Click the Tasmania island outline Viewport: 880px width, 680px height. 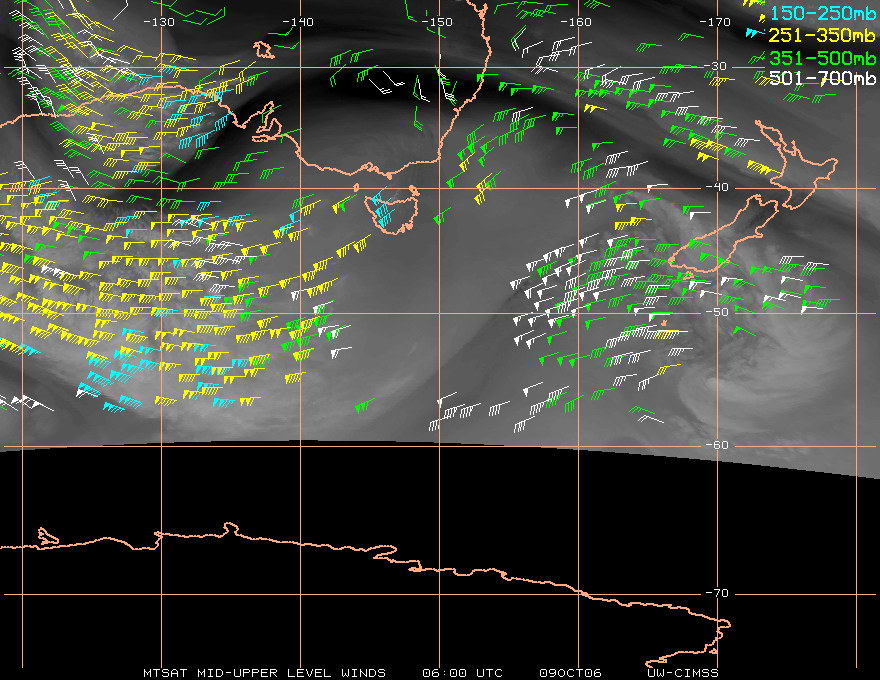point(392,210)
